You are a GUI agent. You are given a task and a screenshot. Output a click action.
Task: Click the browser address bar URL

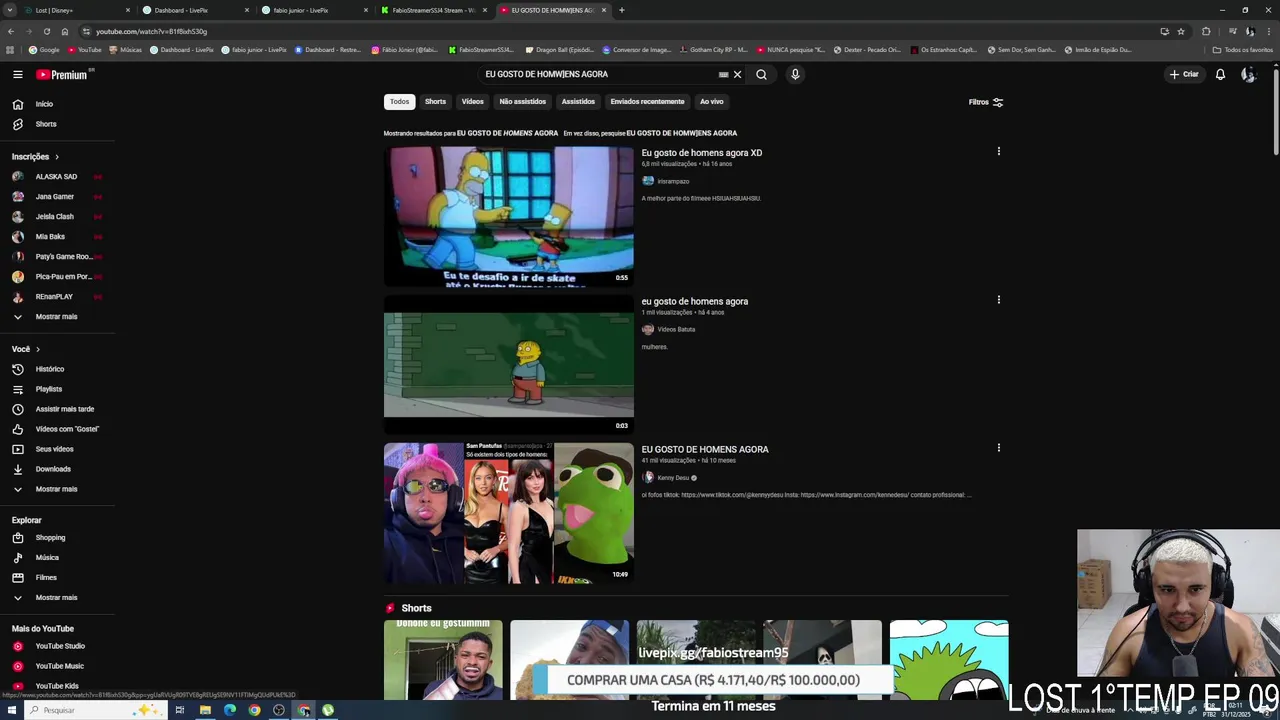click(151, 31)
